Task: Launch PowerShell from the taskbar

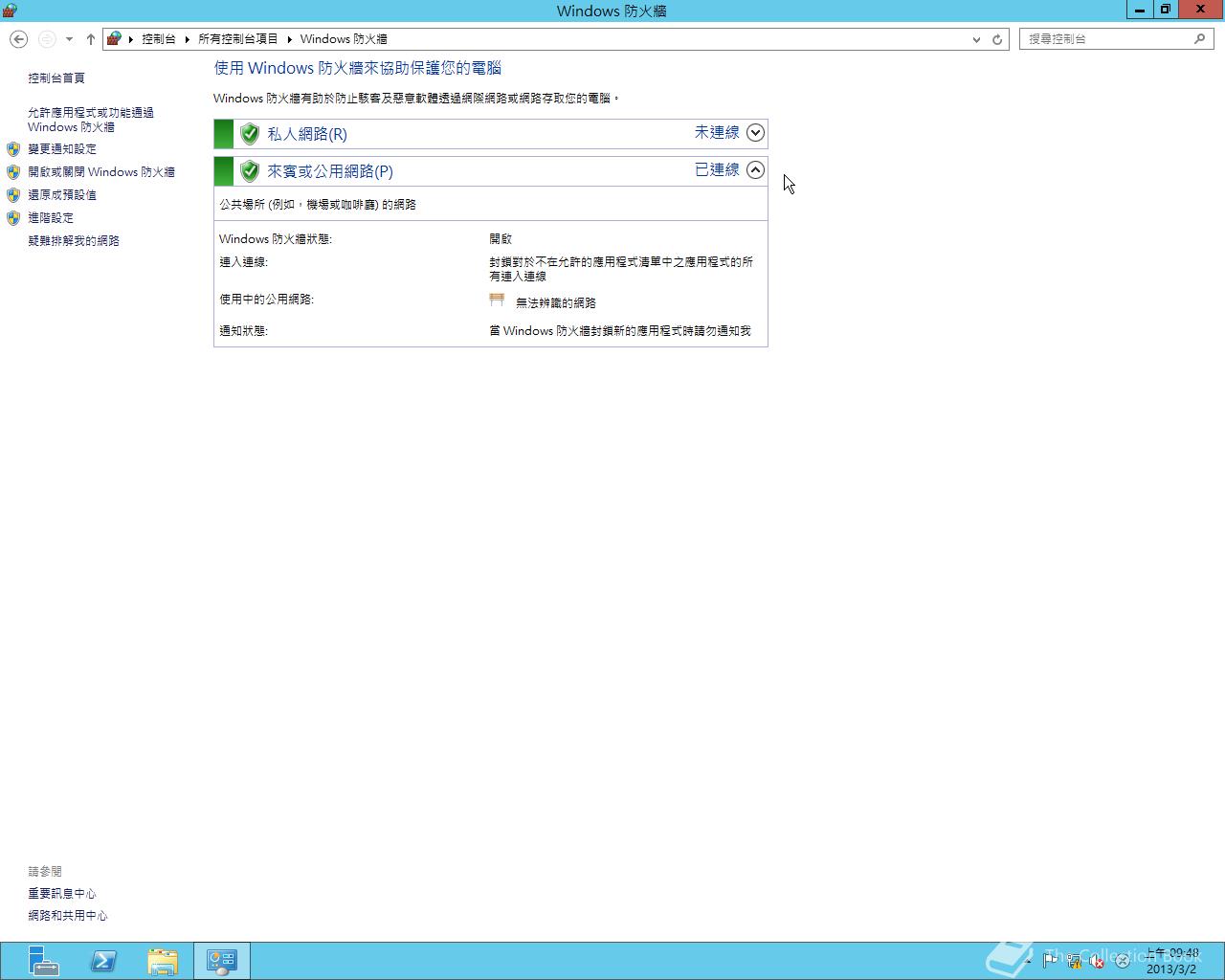Action: [103, 961]
